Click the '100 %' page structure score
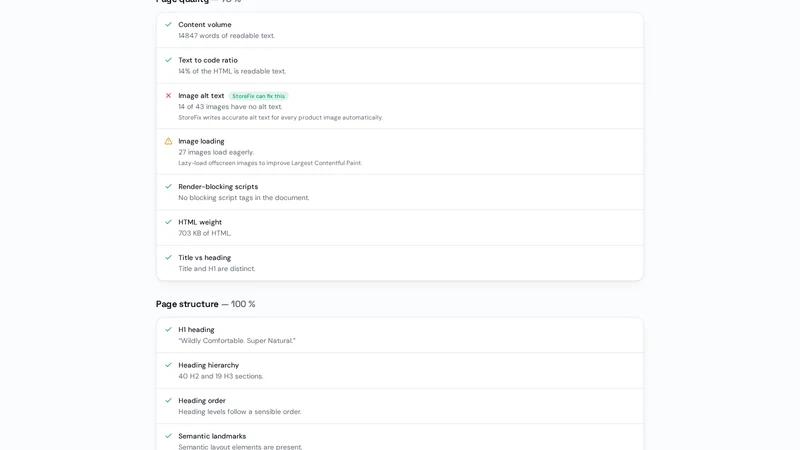The image size is (800, 450). pos(243,304)
